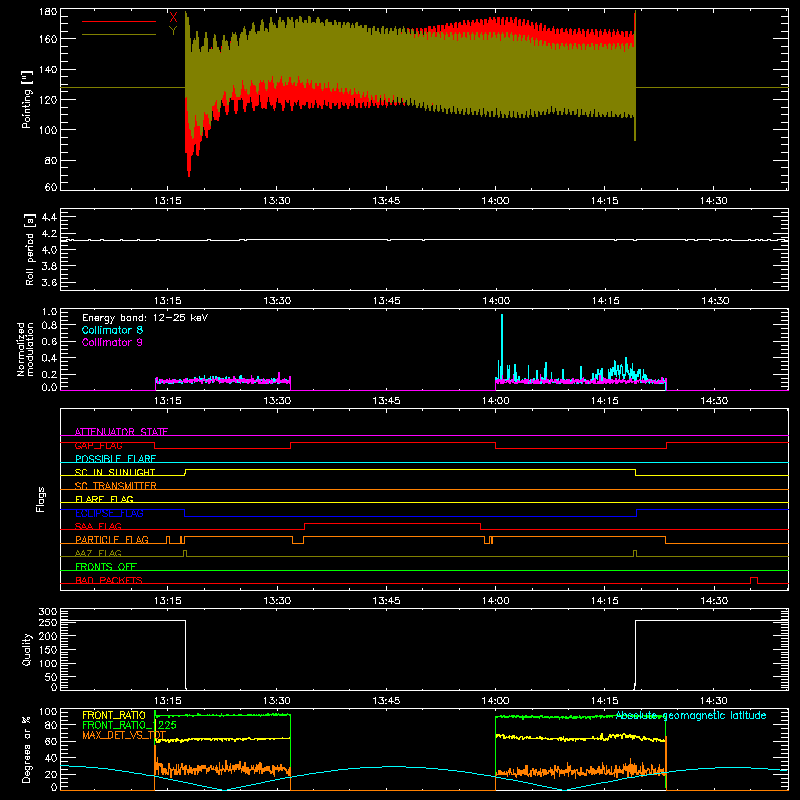Click the 14:00 tick under the Pointing plot
The image size is (800, 800).
pyautogui.click(x=495, y=201)
